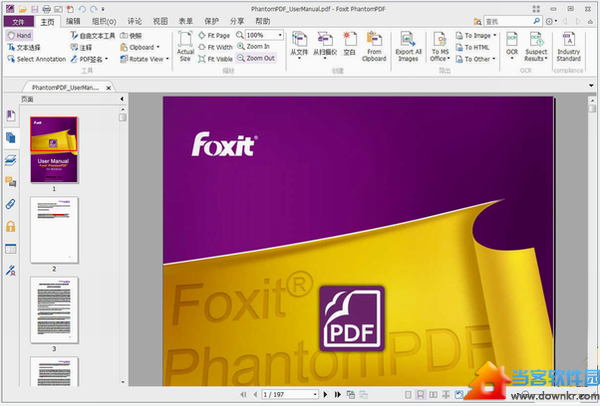Open the security lock panel
The image size is (600, 406).
click(x=11, y=227)
